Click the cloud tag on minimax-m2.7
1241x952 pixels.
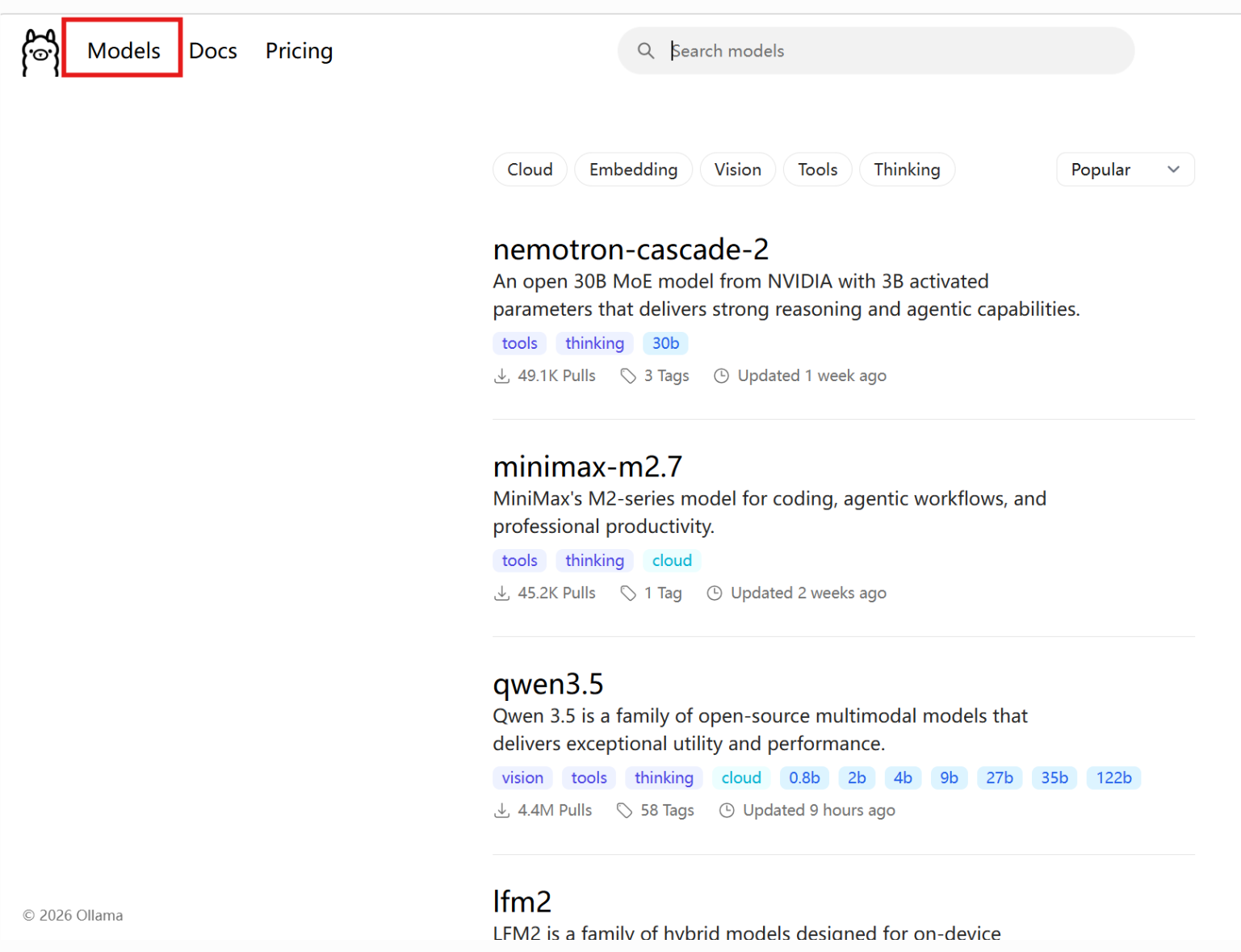[672, 560]
